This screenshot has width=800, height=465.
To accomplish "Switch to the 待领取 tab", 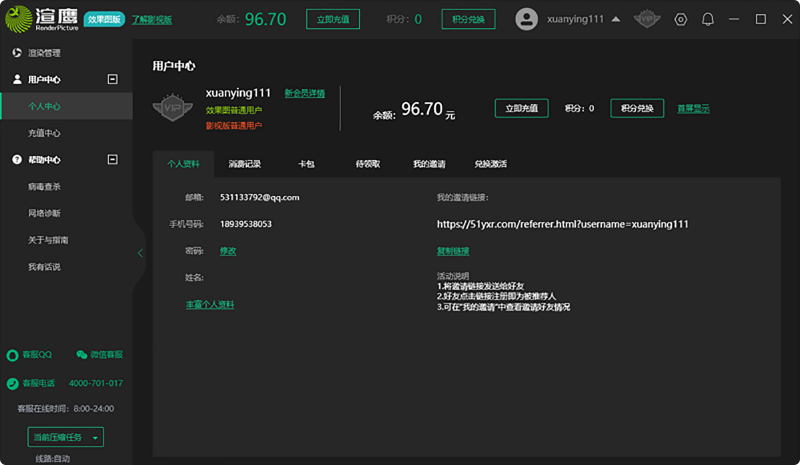I will (x=368, y=164).
